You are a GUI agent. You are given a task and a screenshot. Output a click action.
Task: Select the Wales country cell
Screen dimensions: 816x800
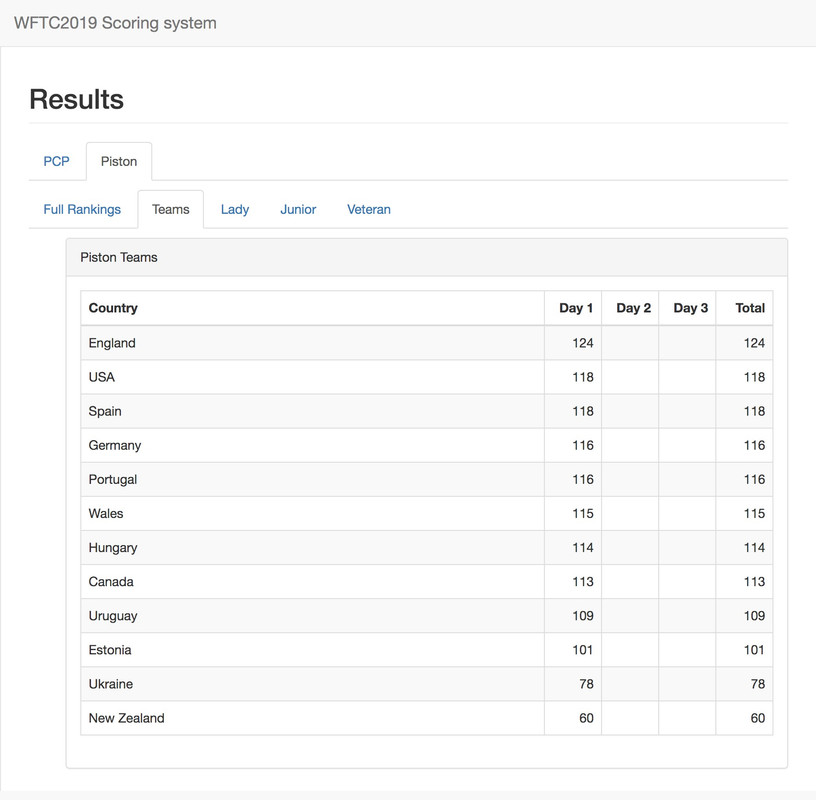[313, 514]
